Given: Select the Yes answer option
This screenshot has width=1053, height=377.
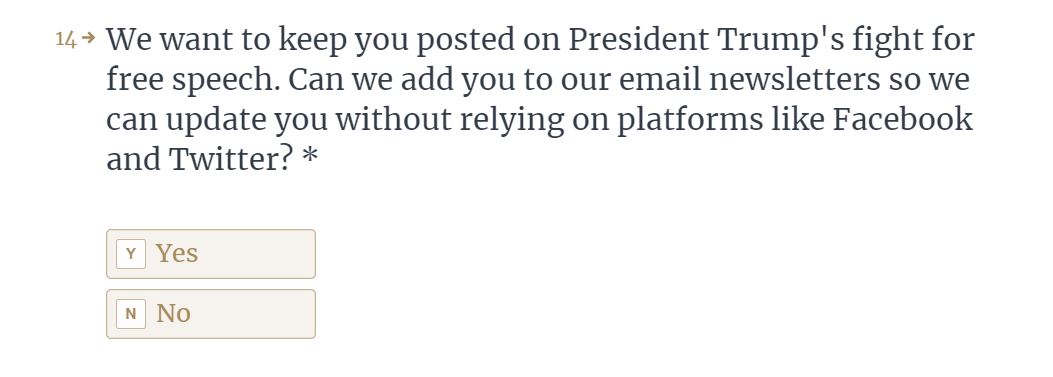Looking at the screenshot, I should 211,254.
